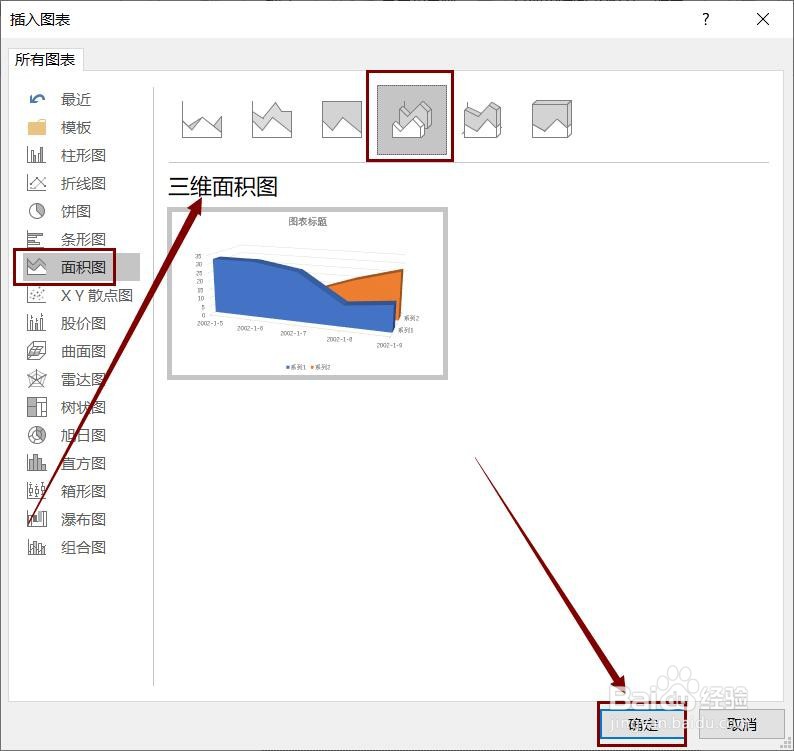This screenshot has width=794, height=751.
Task: Click the 雷达图 category label
Action: [x=83, y=379]
